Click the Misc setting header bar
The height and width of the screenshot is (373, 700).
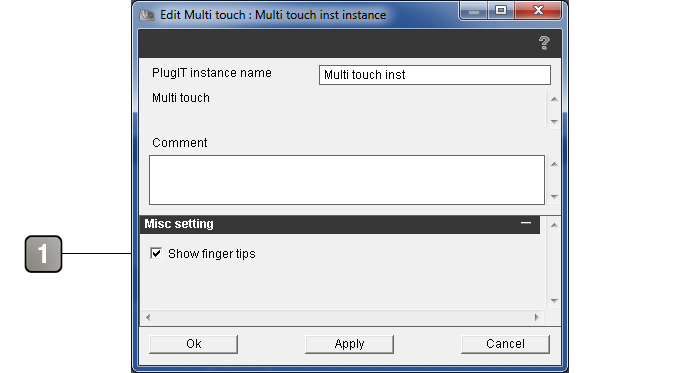click(x=340, y=224)
